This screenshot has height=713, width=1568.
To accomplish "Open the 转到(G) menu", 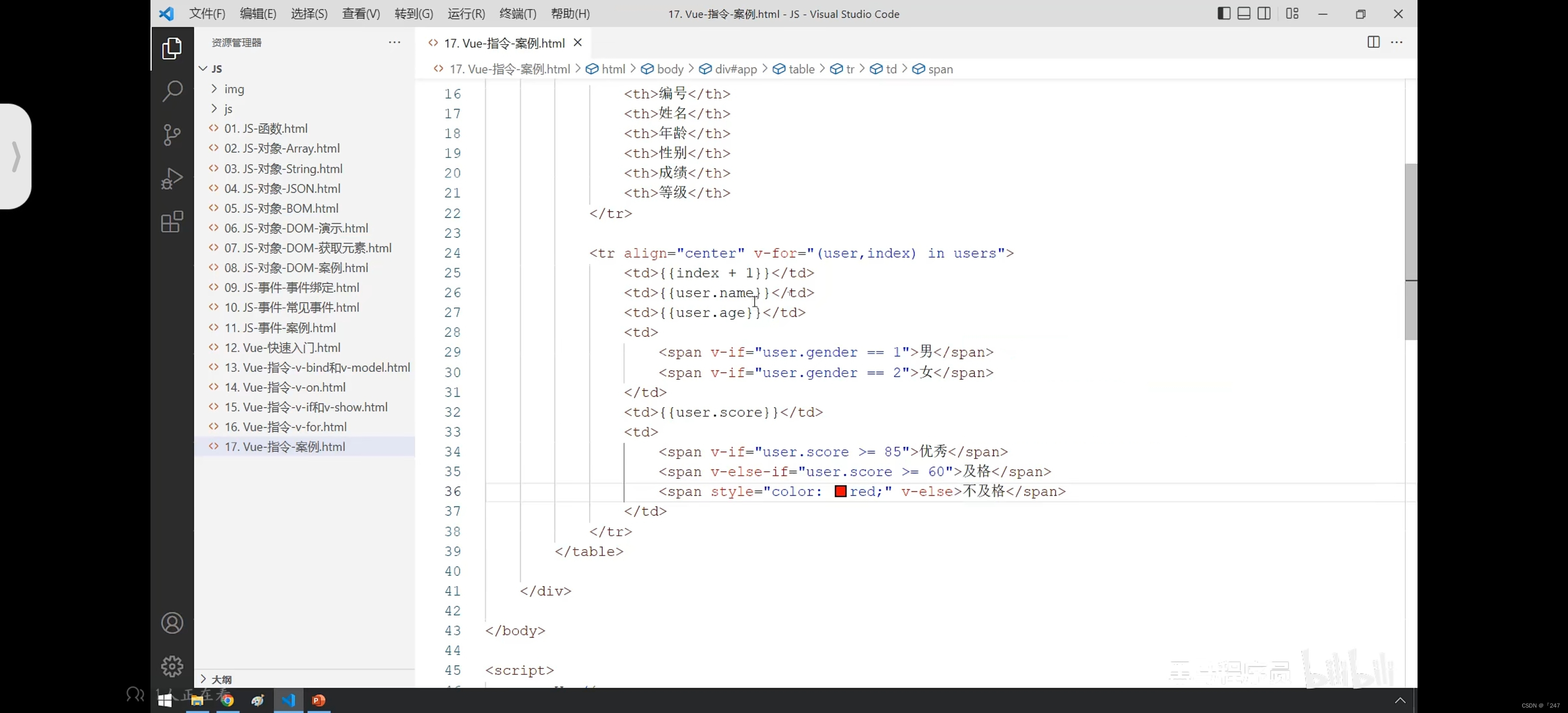I will click(x=414, y=13).
